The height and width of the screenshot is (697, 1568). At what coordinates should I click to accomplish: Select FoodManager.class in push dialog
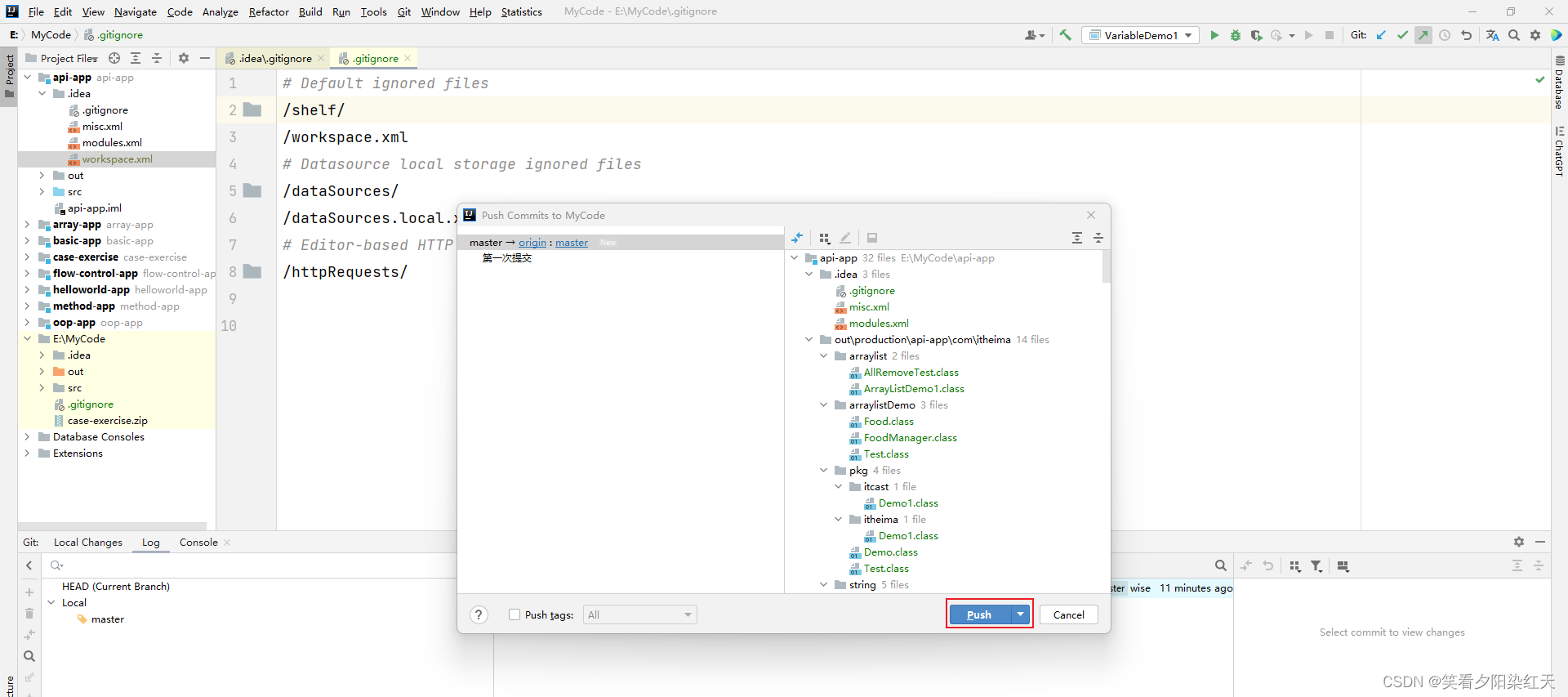(910, 438)
